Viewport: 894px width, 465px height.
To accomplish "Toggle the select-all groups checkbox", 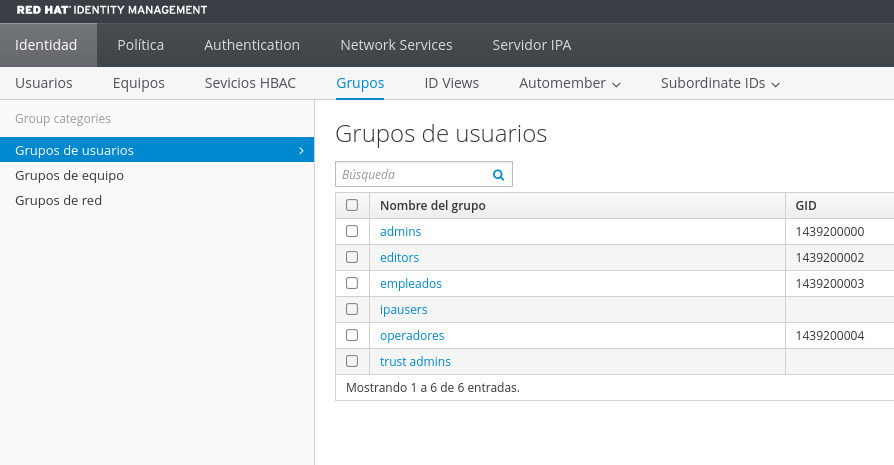I will [x=352, y=205].
